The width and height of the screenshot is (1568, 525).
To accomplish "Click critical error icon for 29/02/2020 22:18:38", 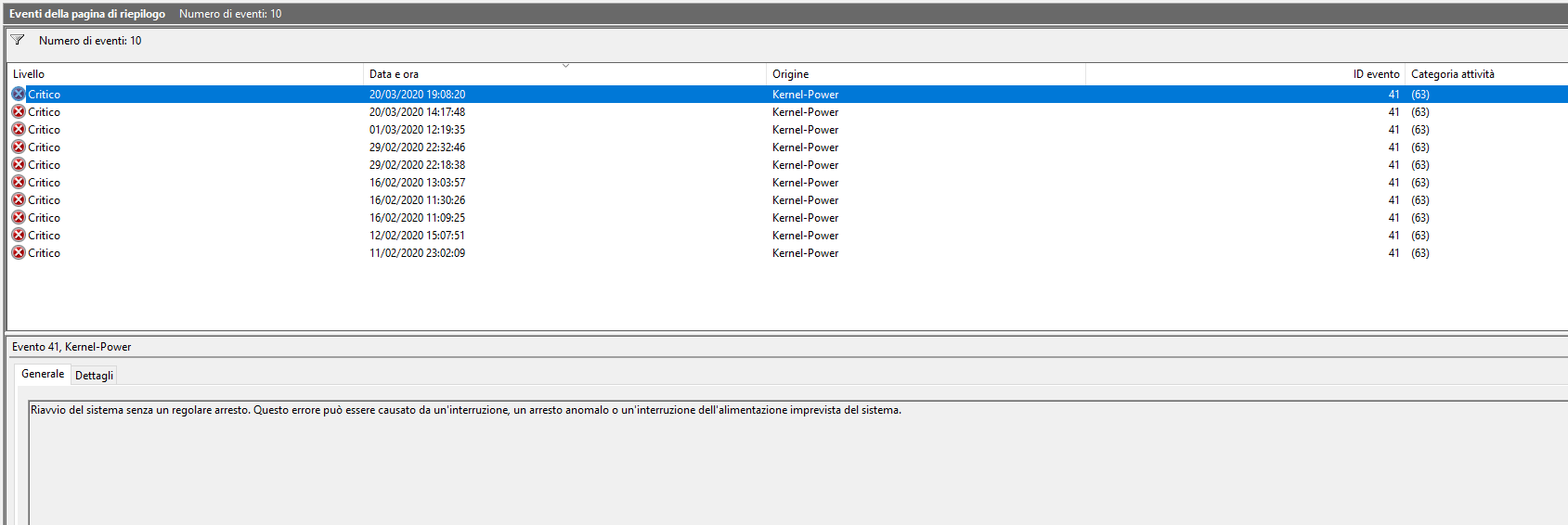I will [x=19, y=164].
